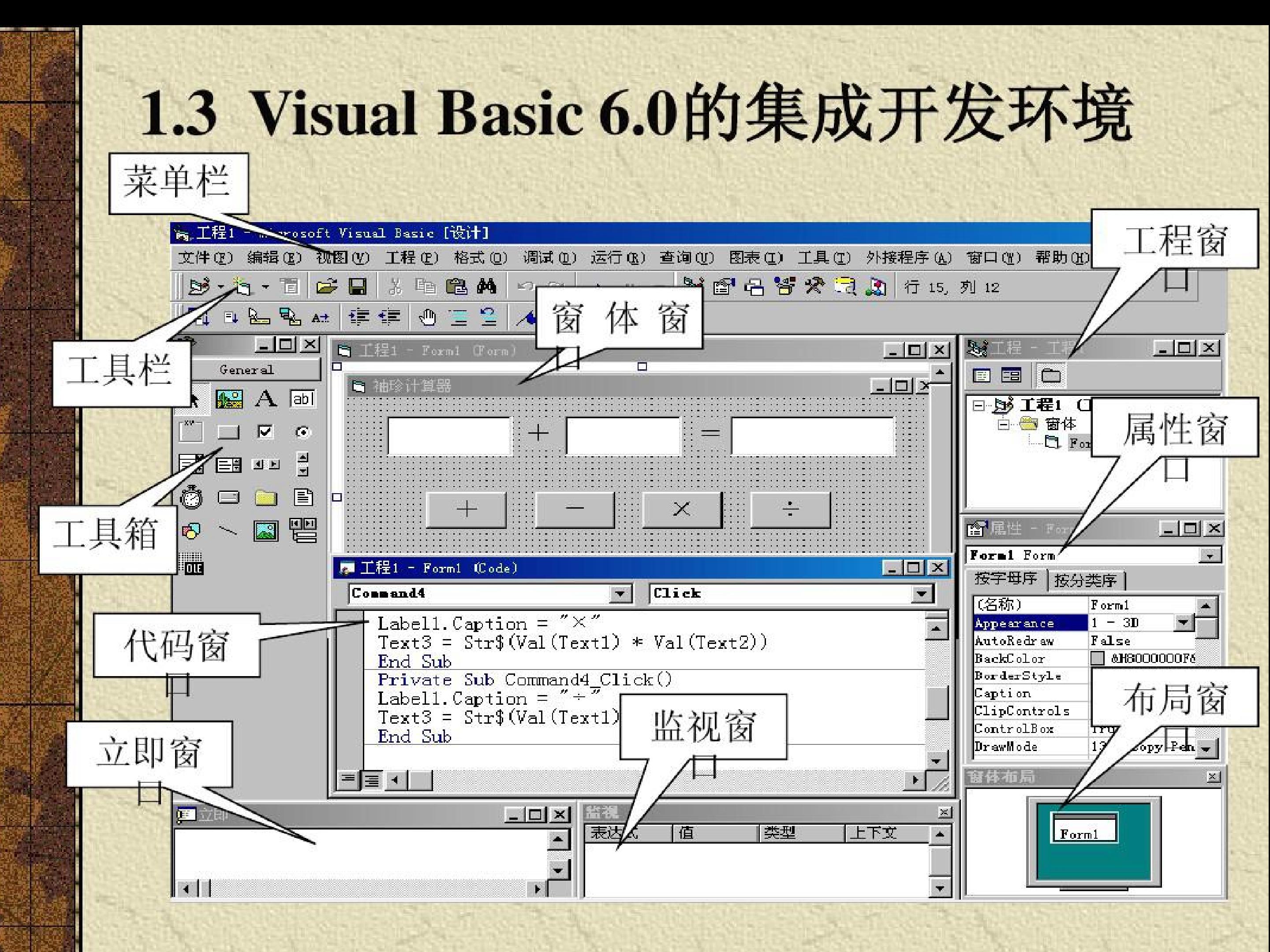The height and width of the screenshot is (952, 1270).
Task: Click the Find binoculars toolbar icon
Action: pyautogui.click(x=486, y=286)
